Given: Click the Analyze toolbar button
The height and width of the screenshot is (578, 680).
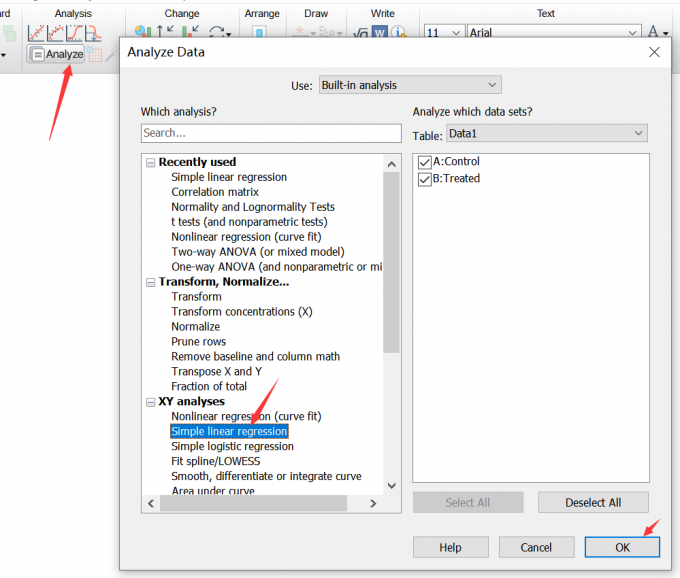Looking at the screenshot, I should click(56, 54).
